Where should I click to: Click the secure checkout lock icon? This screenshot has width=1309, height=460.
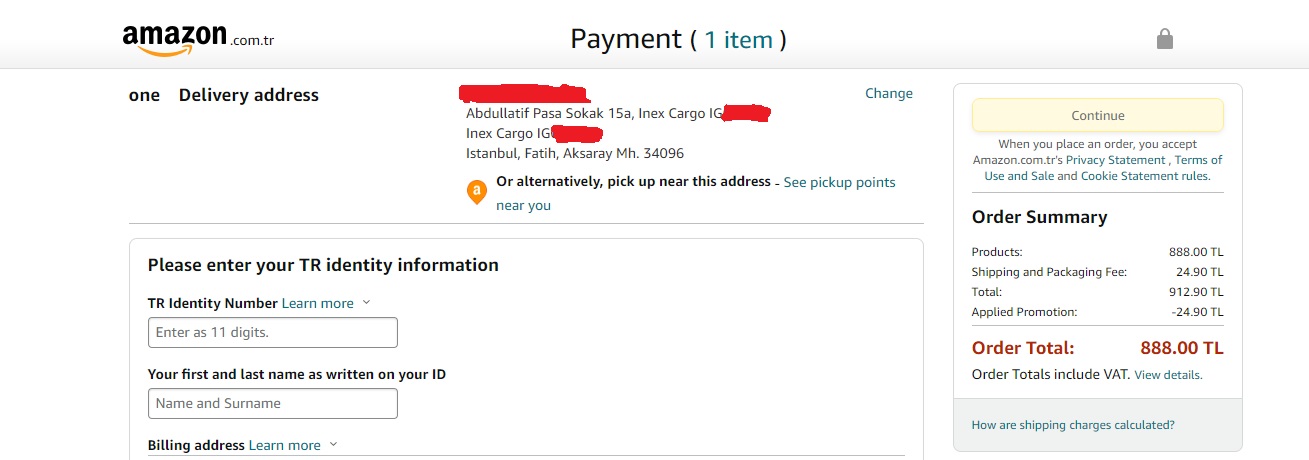[x=1164, y=39]
